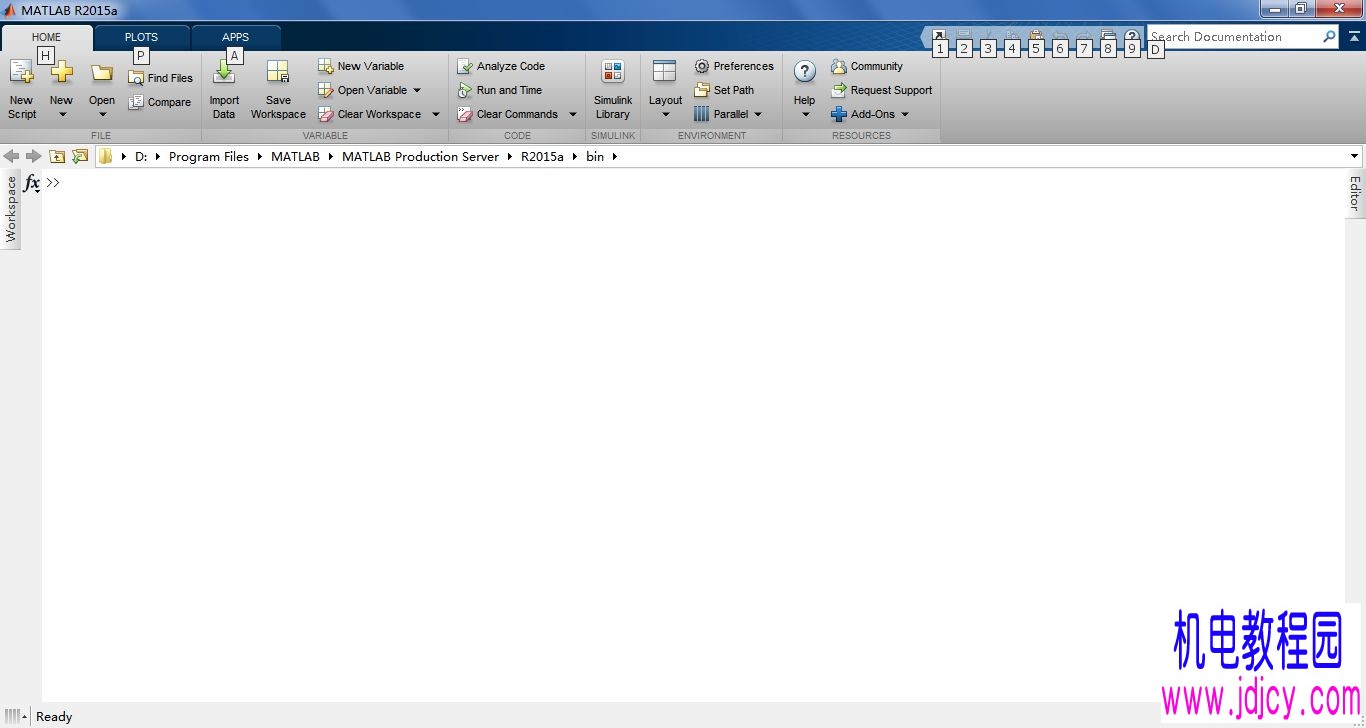The height and width of the screenshot is (728, 1366).
Task: Run Analyze Code
Action: coord(501,66)
